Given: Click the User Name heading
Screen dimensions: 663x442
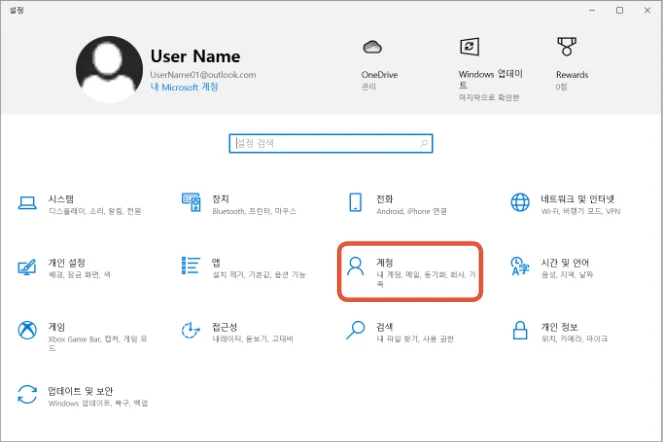Looking at the screenshot, I should [x=195, y=56].
